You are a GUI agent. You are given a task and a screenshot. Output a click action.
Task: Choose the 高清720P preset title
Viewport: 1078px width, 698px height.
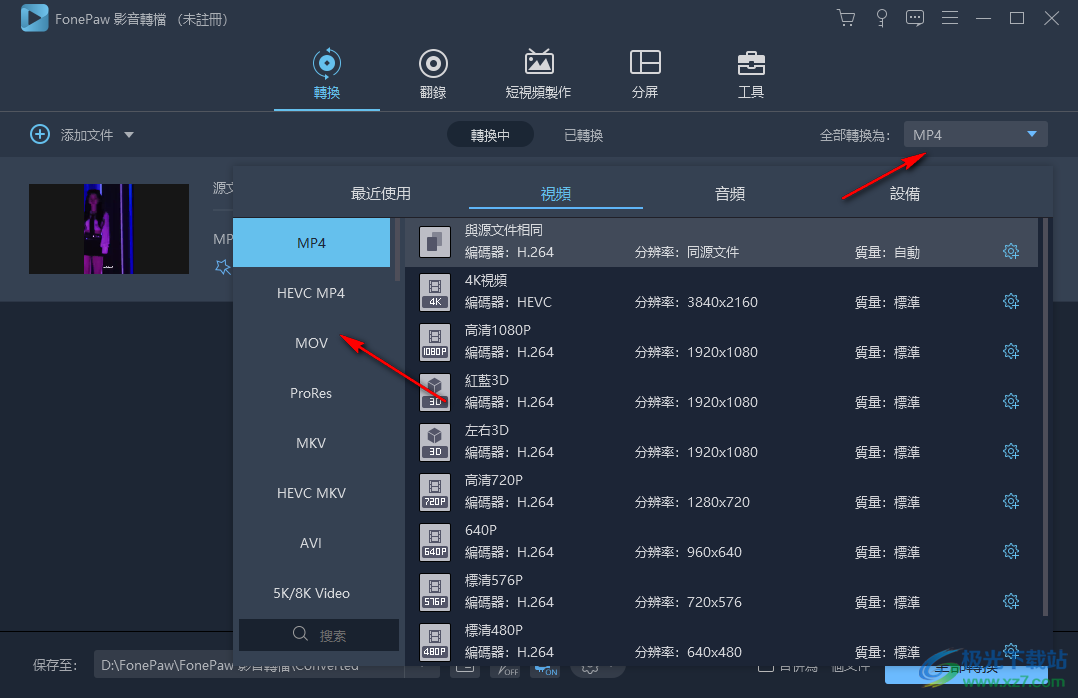(x=494, y=480)
